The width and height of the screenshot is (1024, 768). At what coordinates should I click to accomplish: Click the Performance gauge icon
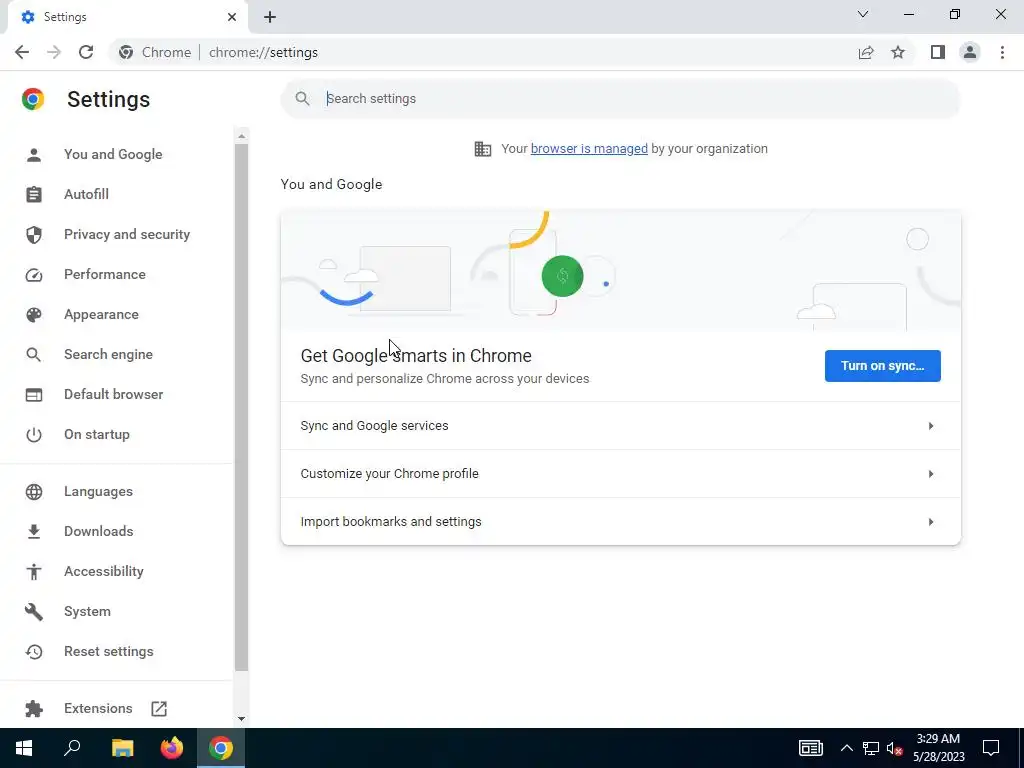tap(34, 275)
